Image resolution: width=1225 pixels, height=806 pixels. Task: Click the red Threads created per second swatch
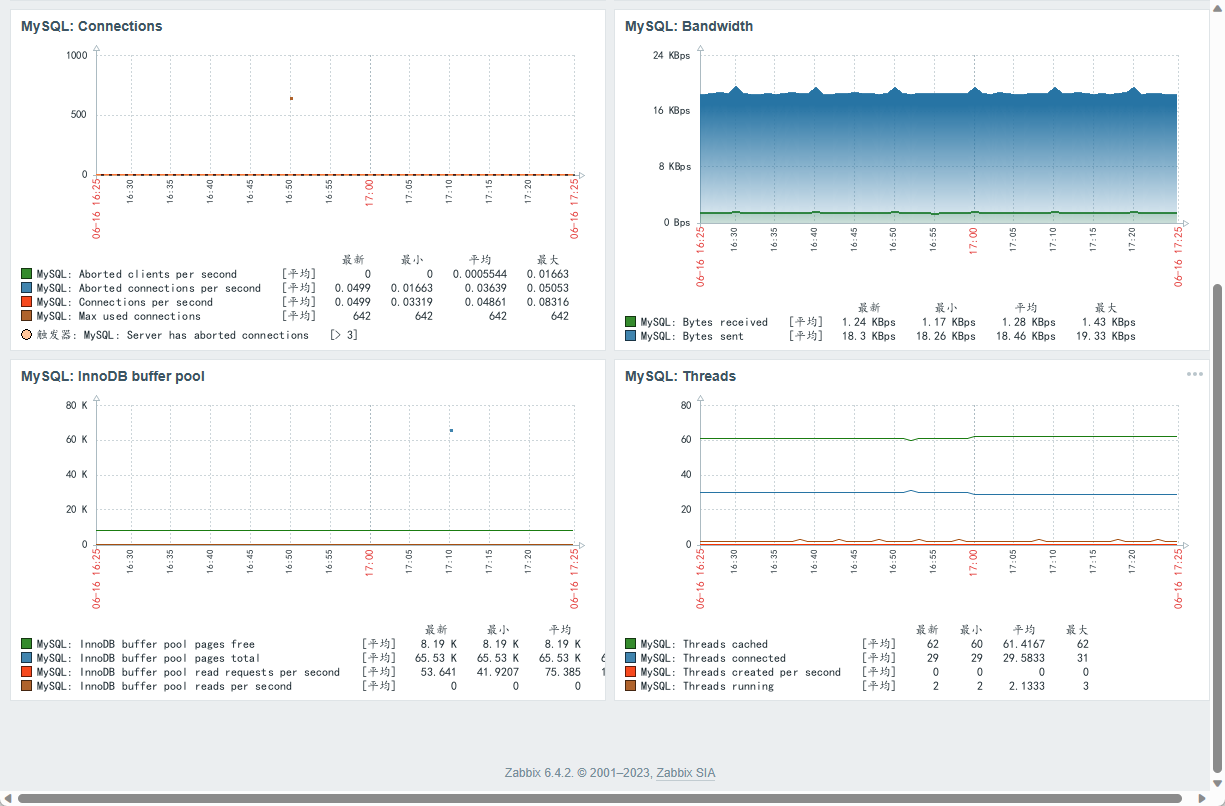click(x=631, y=672)
